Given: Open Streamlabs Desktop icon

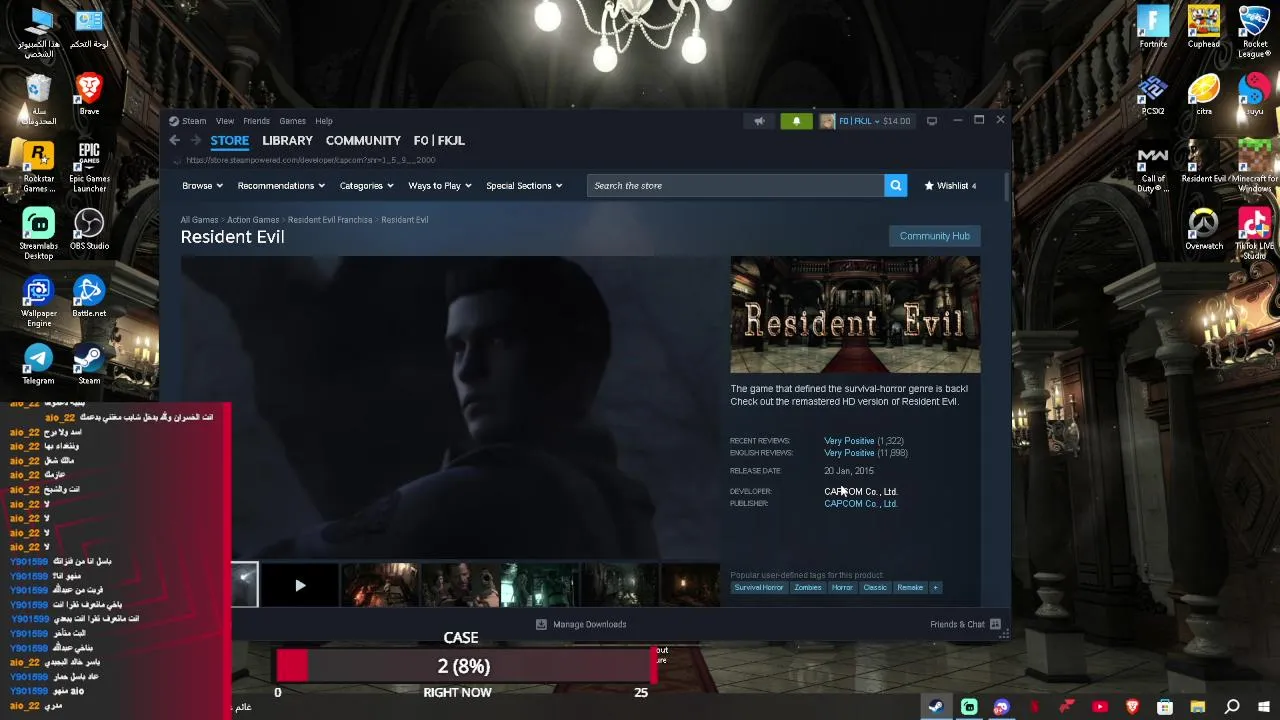Looking at the screenshot, I should pos(38,234).
